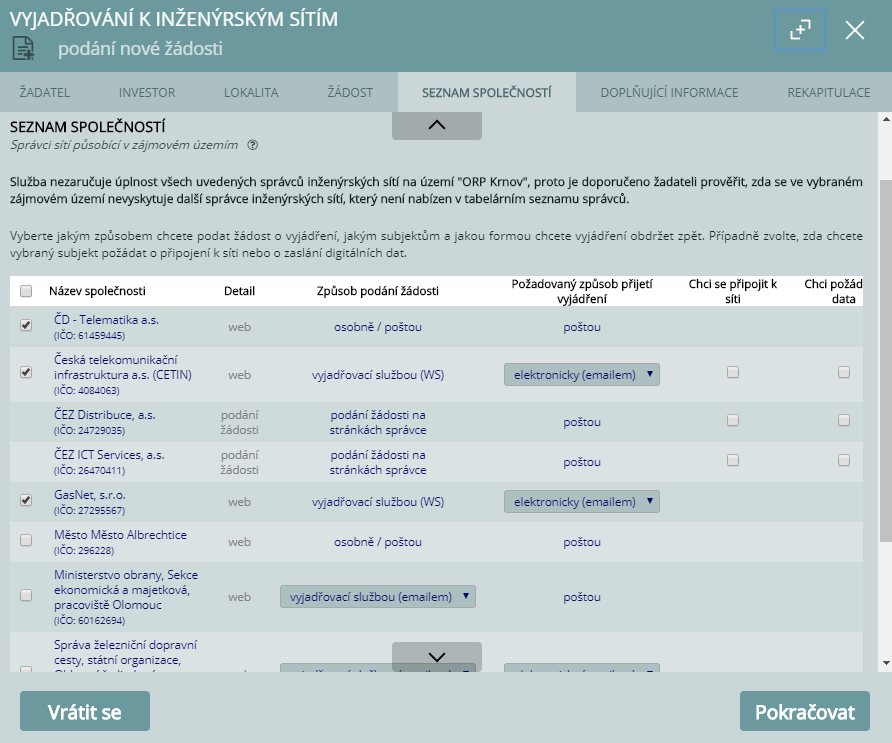Click 'web' detail link for CETIN
The width and height of the screenshot is (892, 743).
[239, 375]
